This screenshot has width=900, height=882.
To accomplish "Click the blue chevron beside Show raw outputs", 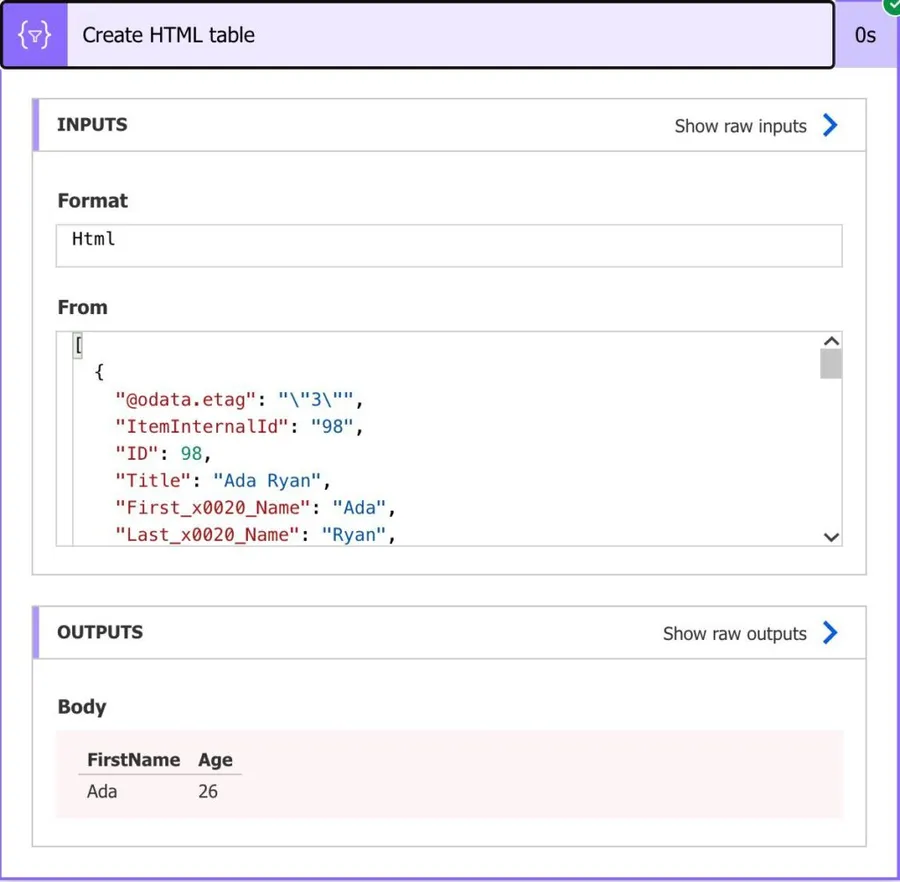I will [830, 633].
